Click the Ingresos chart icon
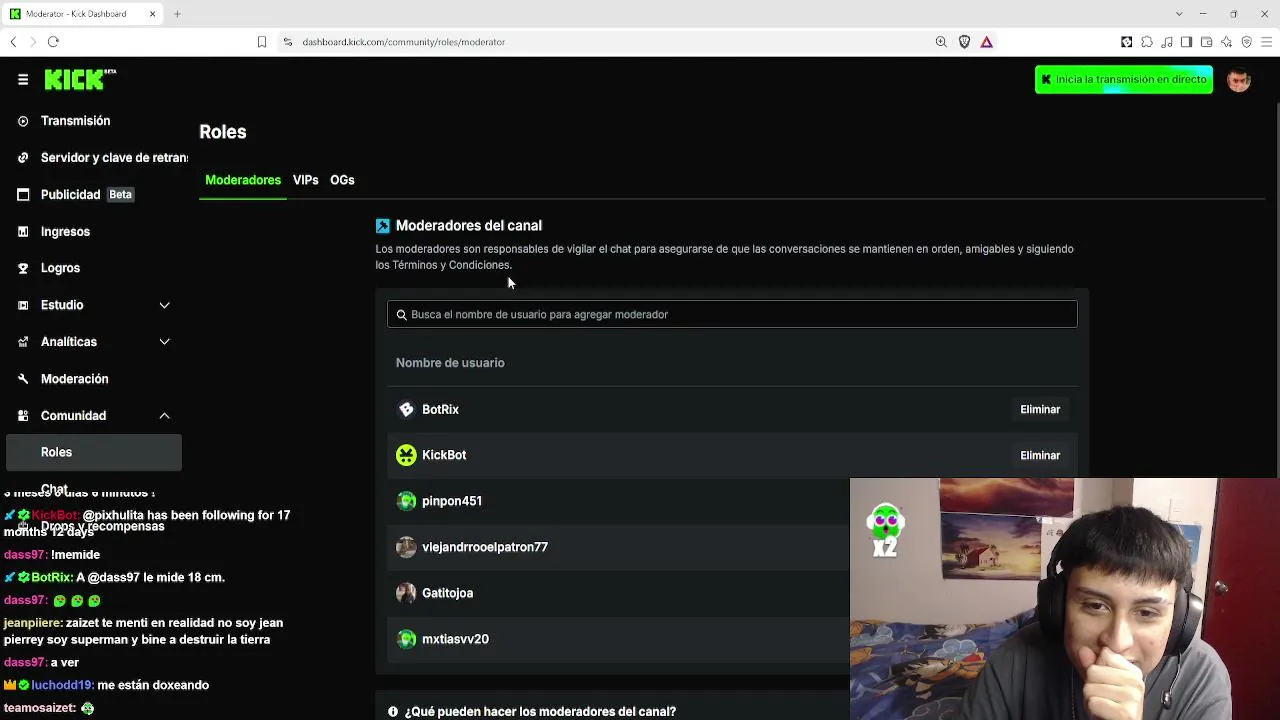The height and width of the screenshot is (720, 1280). [x=23, y=232]
